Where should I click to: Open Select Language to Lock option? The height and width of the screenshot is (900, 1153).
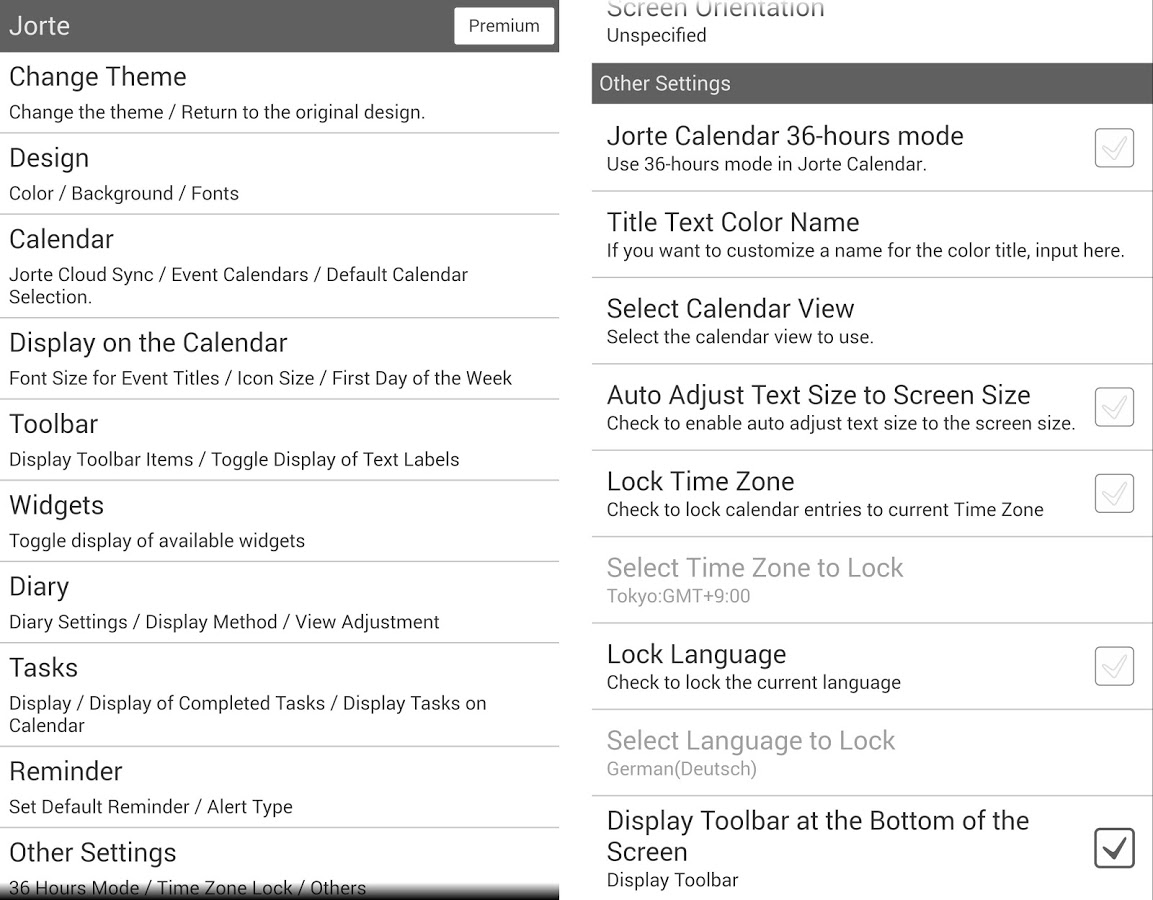click(872, 753)
